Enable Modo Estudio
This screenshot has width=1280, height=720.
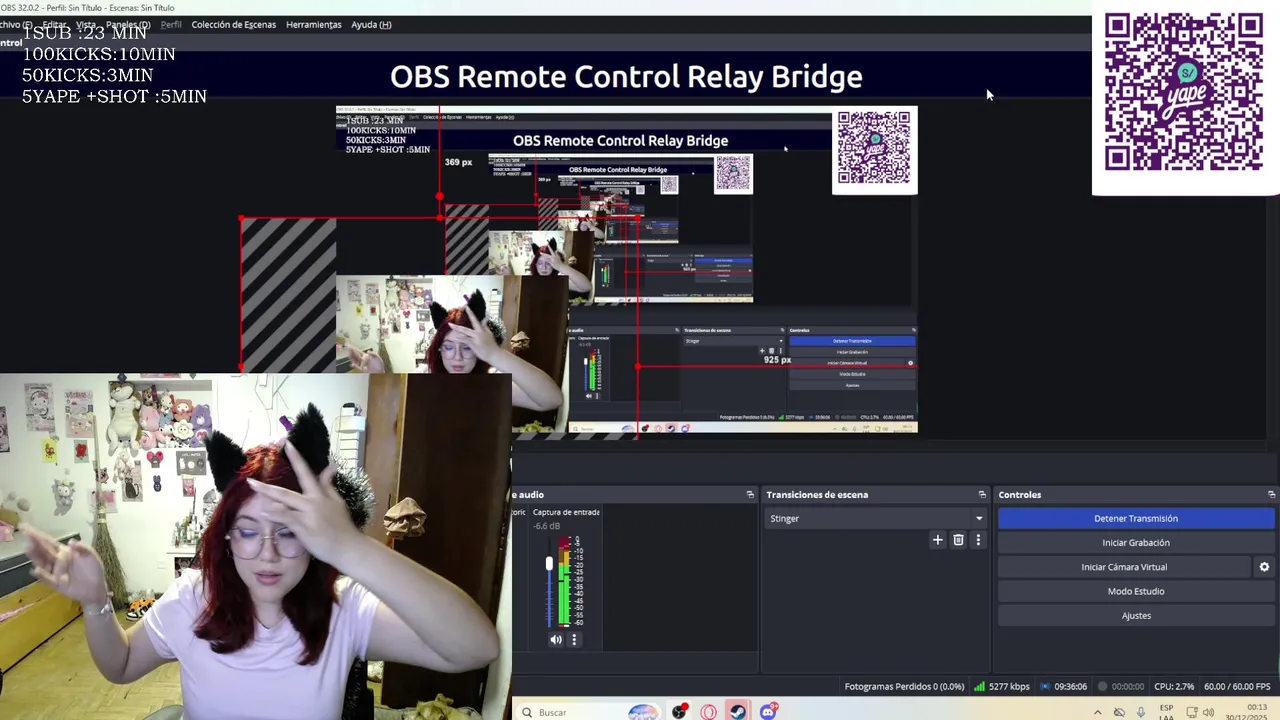(x=1136, y=591)
